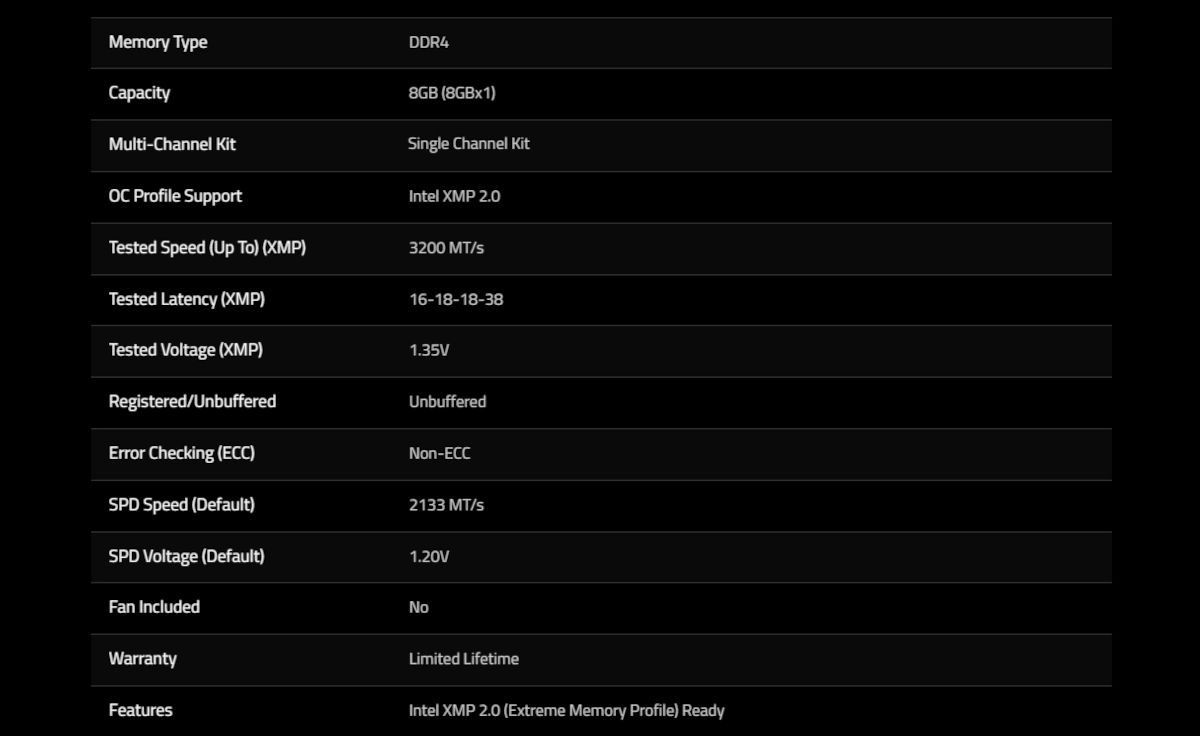Screen dimensions: 1200x736
Task: Click the Non-ECC value text
Action: (x=439, y=453)
